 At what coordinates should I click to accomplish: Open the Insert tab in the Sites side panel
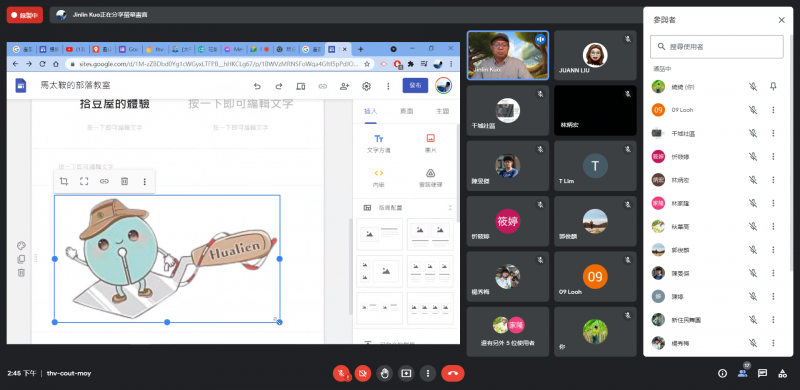[370, 111]
